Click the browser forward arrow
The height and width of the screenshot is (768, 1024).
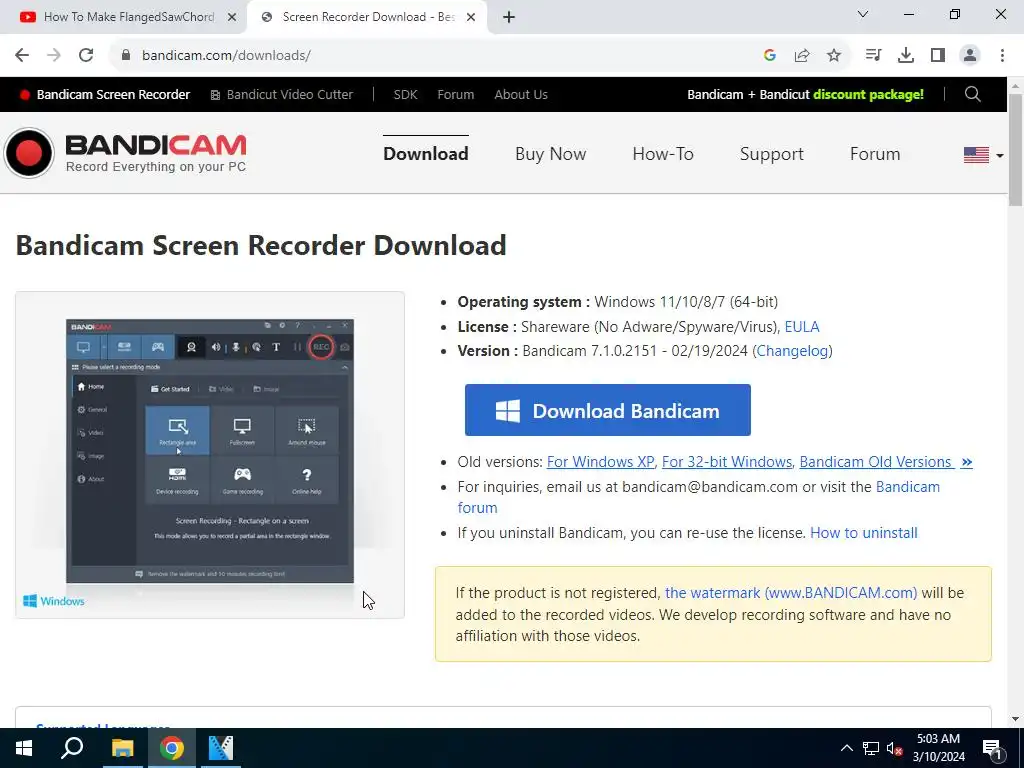pyautogui.click(x=54, y=55)
